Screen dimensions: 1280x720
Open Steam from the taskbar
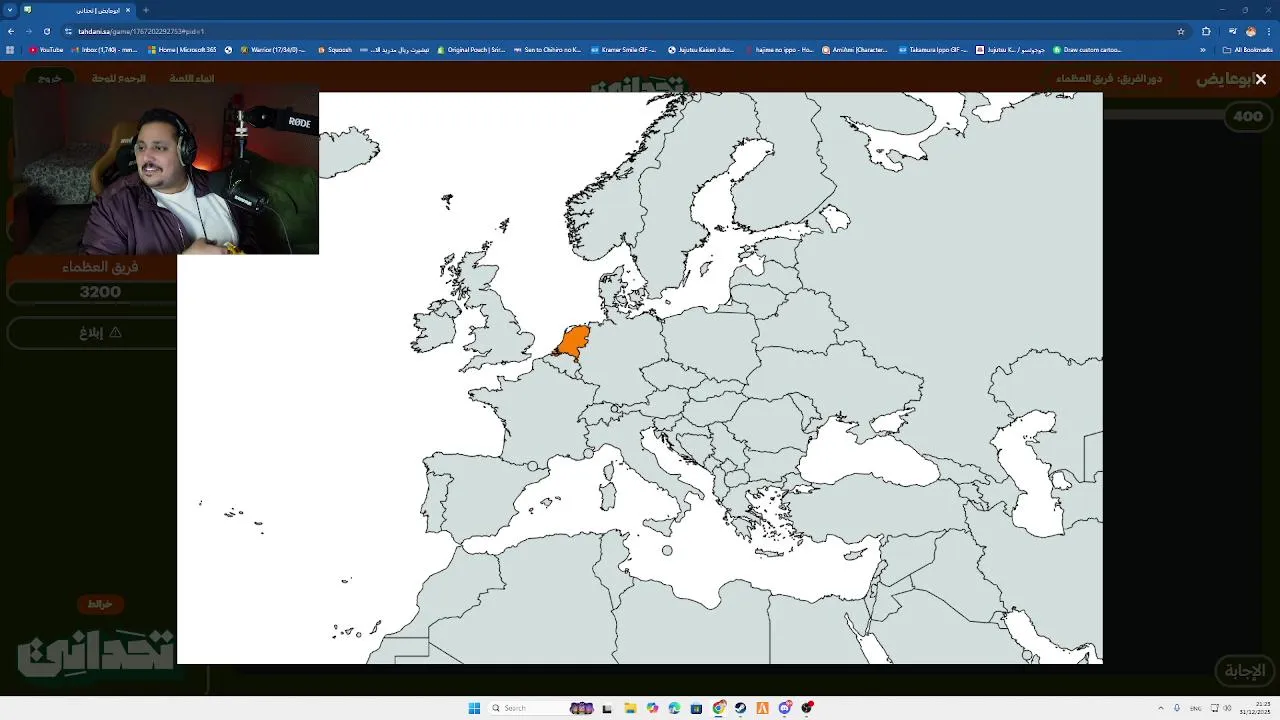740,708
